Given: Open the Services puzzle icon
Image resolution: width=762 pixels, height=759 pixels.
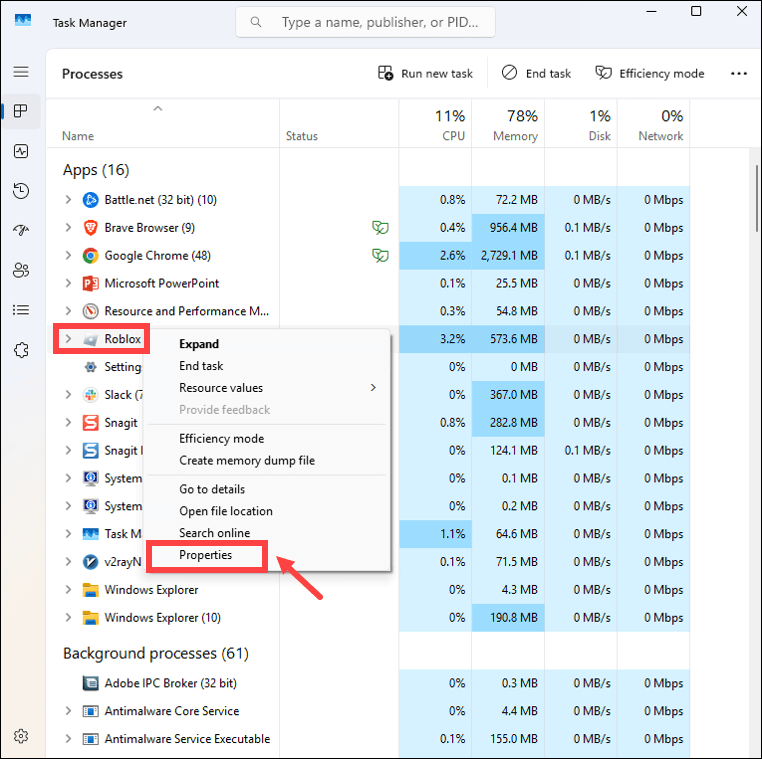Looking at the screenshot, I should [x=21, y=350].
